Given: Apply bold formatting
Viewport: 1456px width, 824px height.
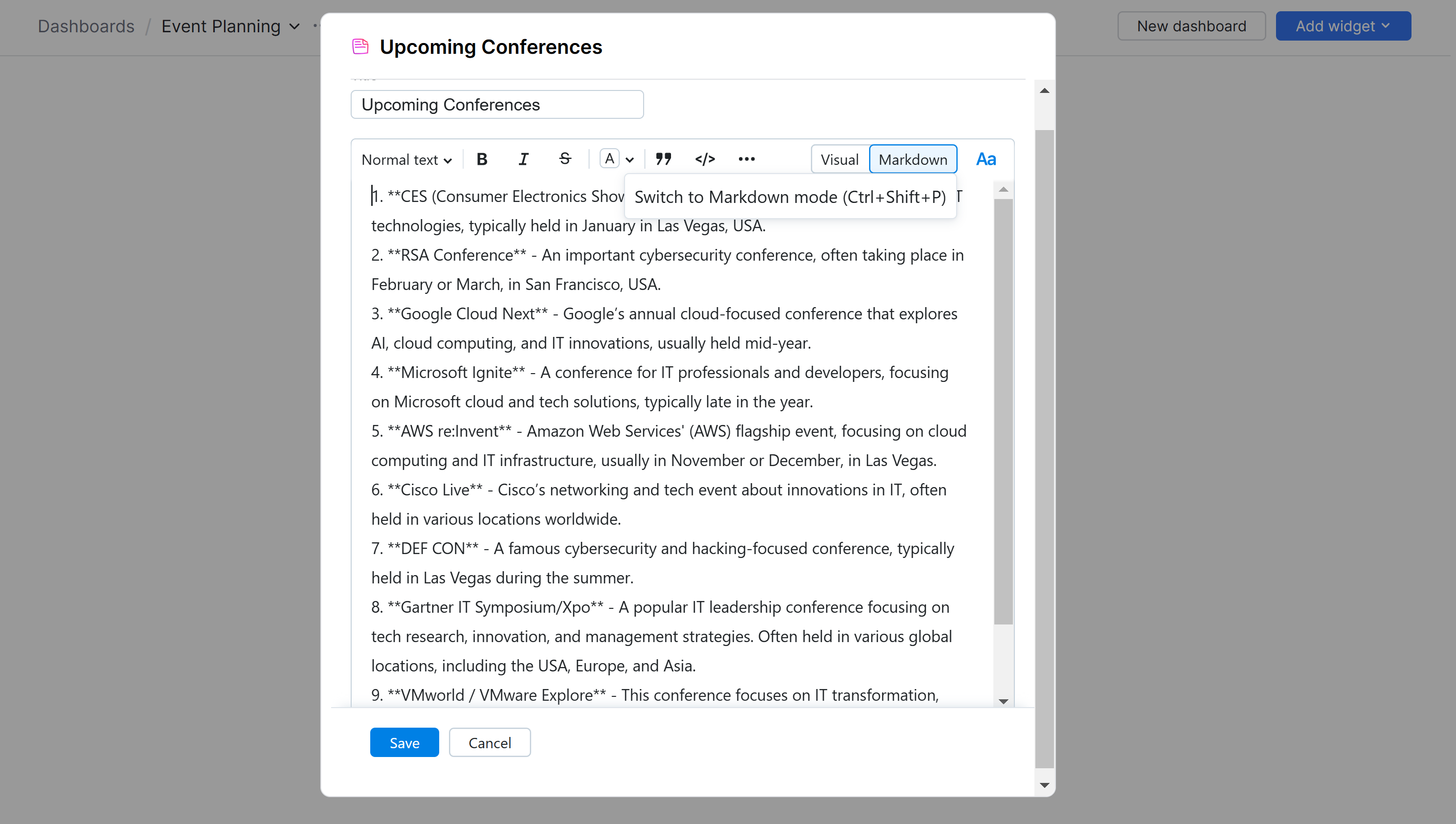Looking at the screenshot, I should tap(482, 159).
